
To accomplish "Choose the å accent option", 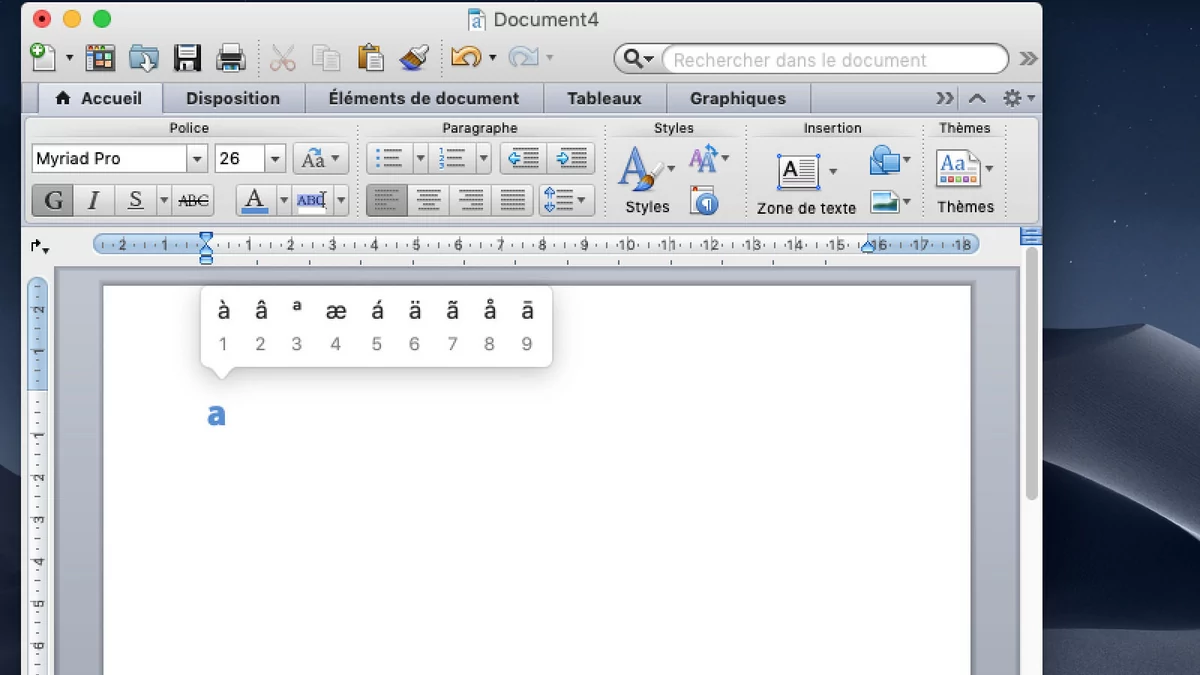I will click(490, 311).
